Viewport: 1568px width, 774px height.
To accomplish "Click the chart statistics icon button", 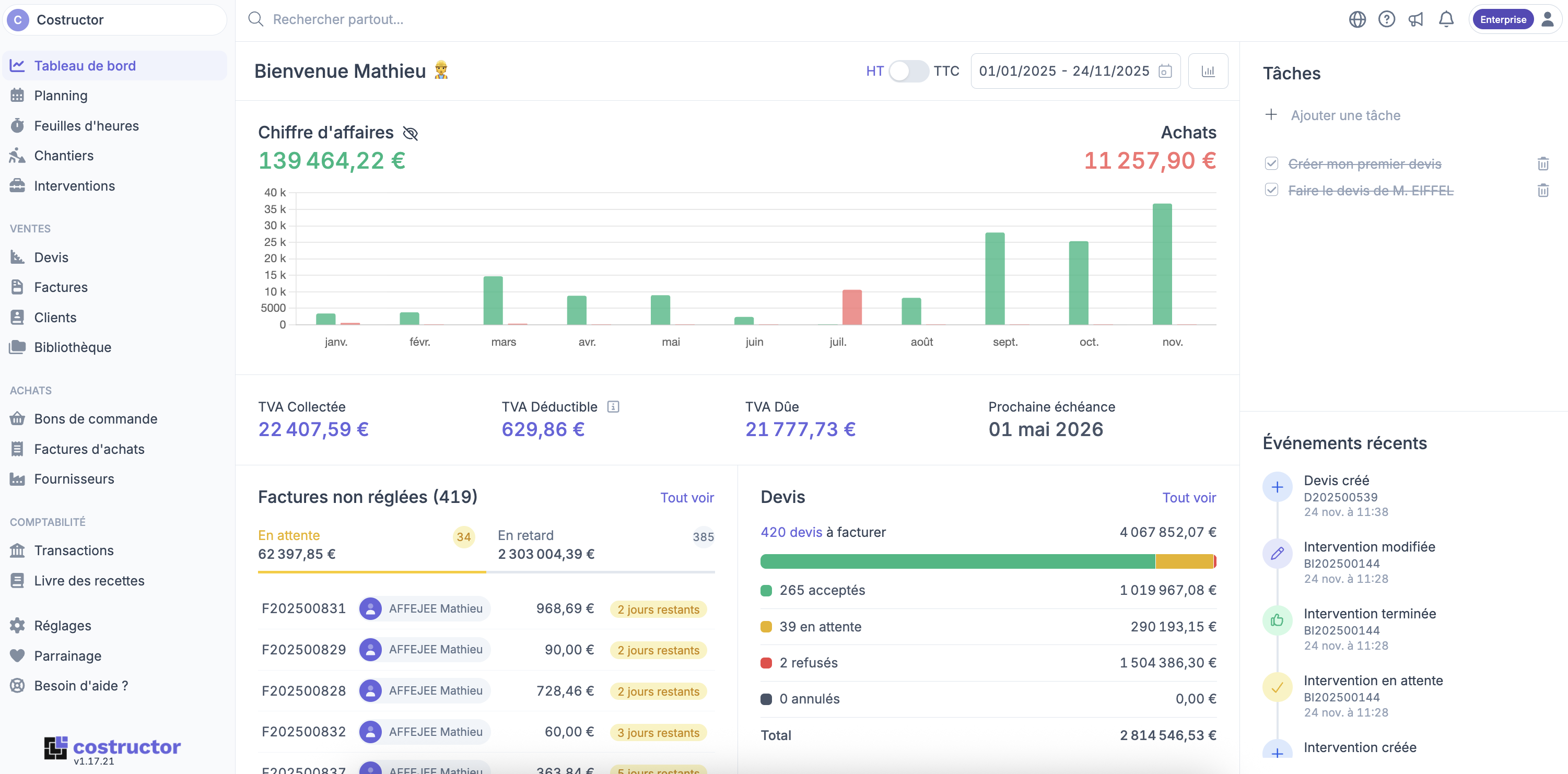I will (1208, 71).
